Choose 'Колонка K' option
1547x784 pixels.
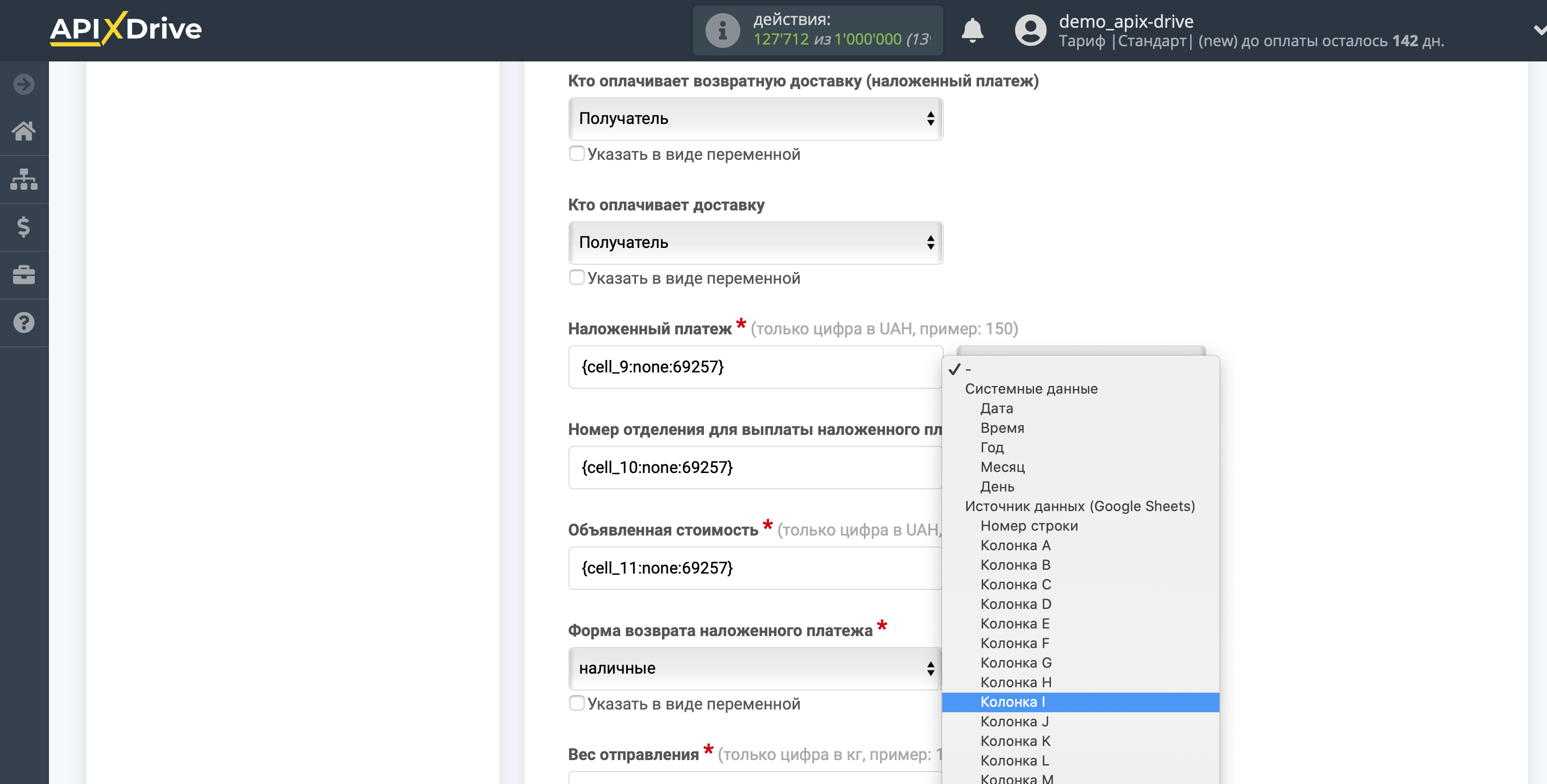[x=1080, y=742]
